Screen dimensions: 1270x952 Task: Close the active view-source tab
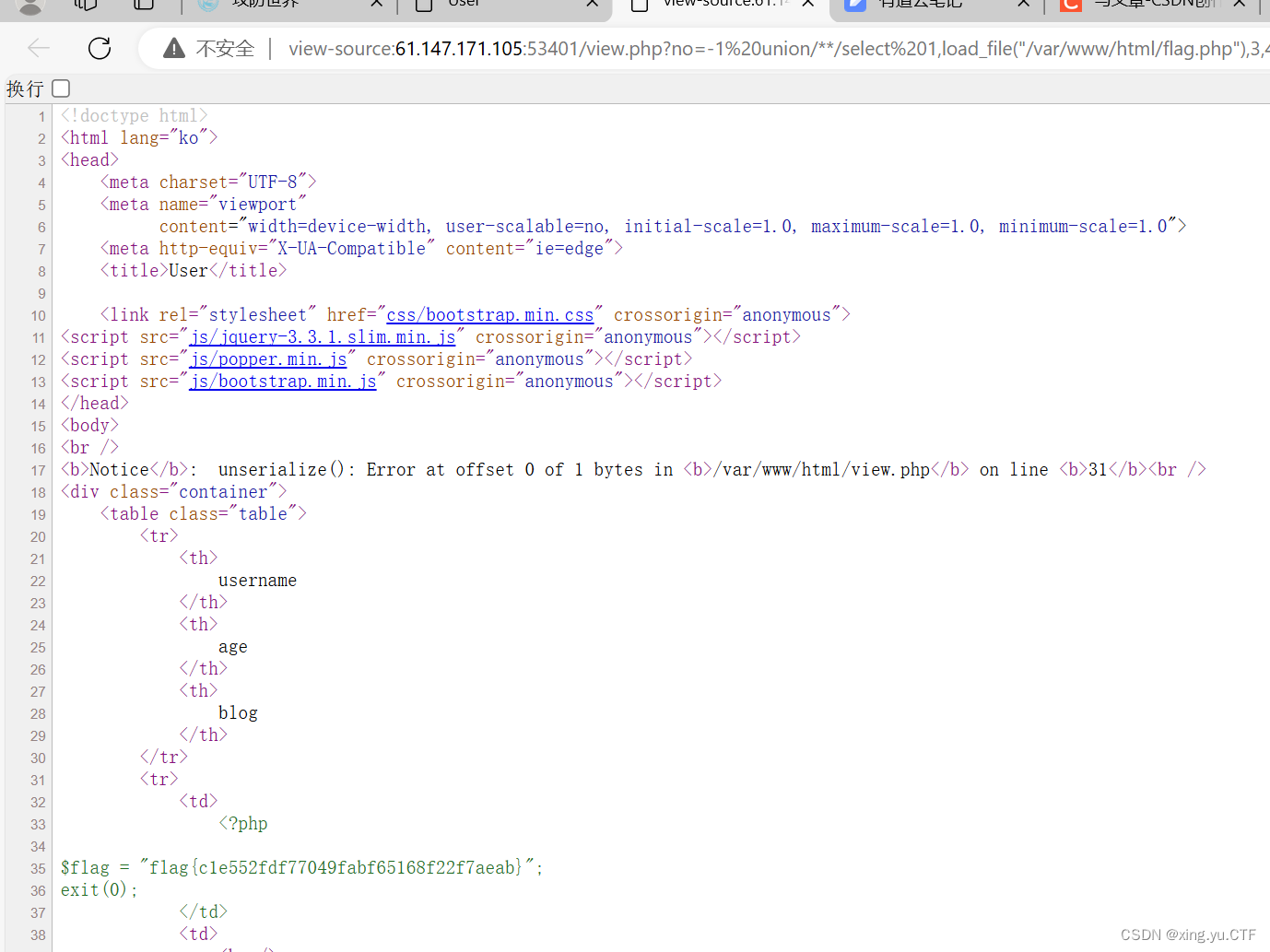tap(808, 3)
